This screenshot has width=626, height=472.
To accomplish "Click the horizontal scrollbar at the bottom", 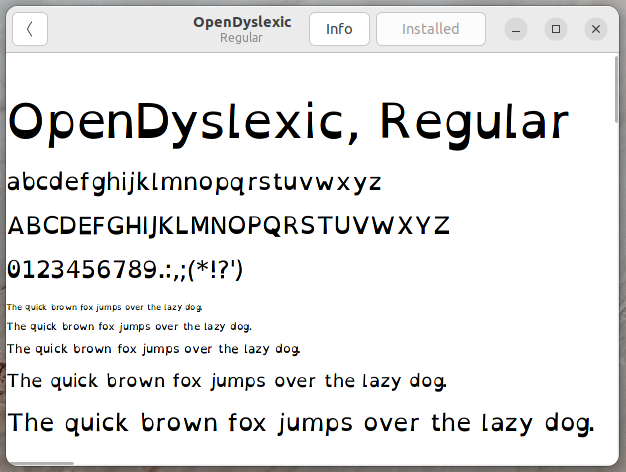I will tap(42, 463).
